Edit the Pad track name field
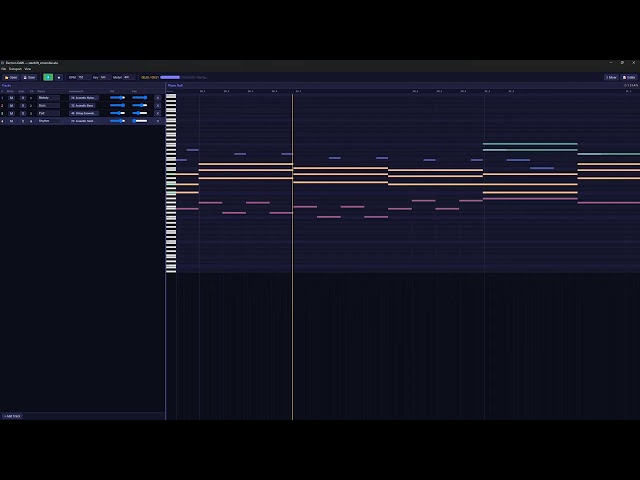Image resolution: width=640 pixels, height=480 pixels. [x=49, y=113]
